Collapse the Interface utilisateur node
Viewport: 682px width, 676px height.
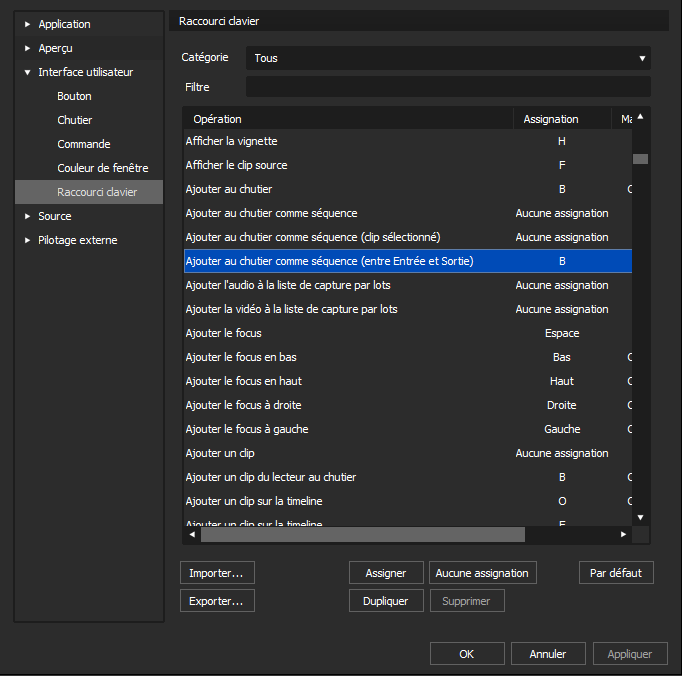(x=28, y=72)
